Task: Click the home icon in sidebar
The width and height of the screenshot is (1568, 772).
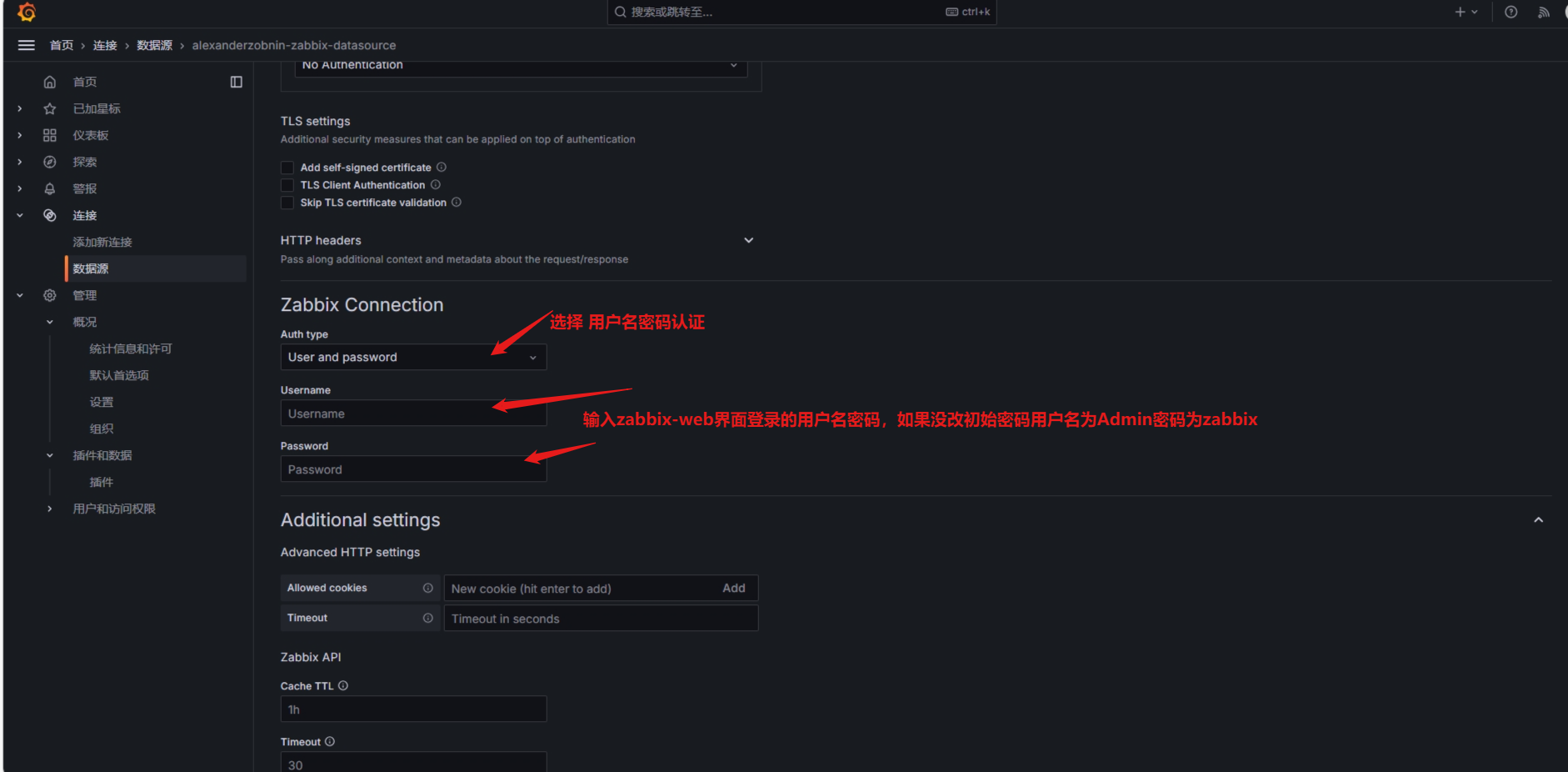Action: (x=50, y=82)
